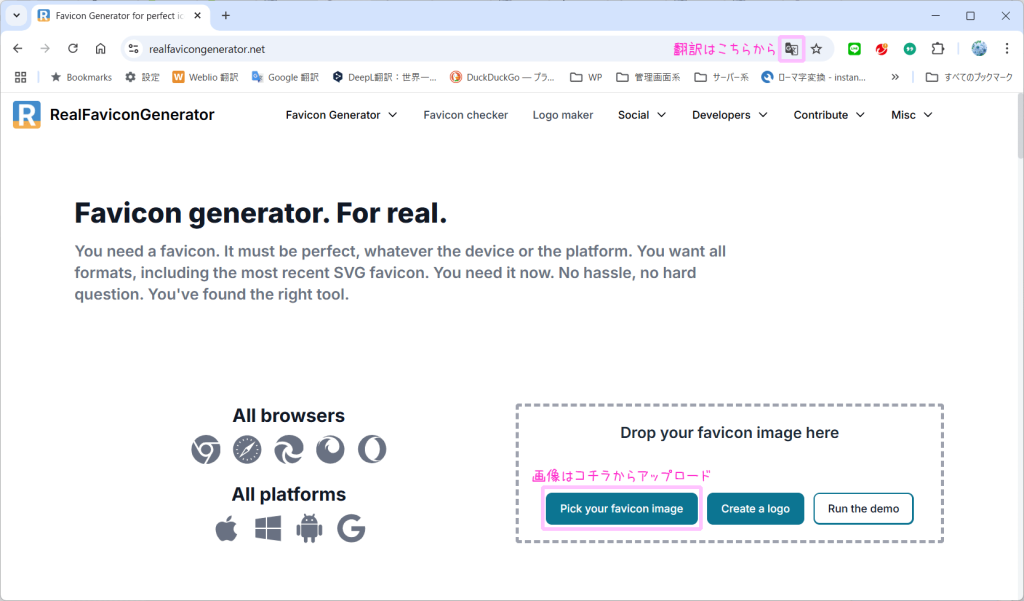Click the RealFaviconGenerator R logo

[27, 114]
